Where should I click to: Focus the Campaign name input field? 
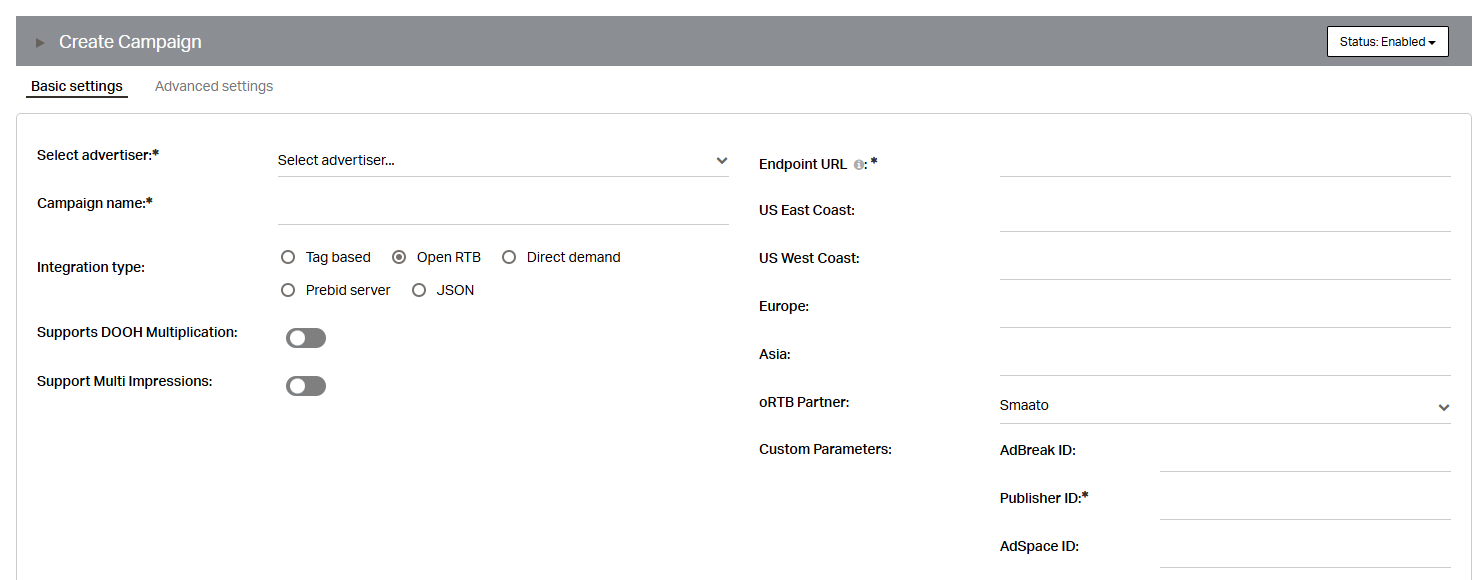click(x=503, y=209)
